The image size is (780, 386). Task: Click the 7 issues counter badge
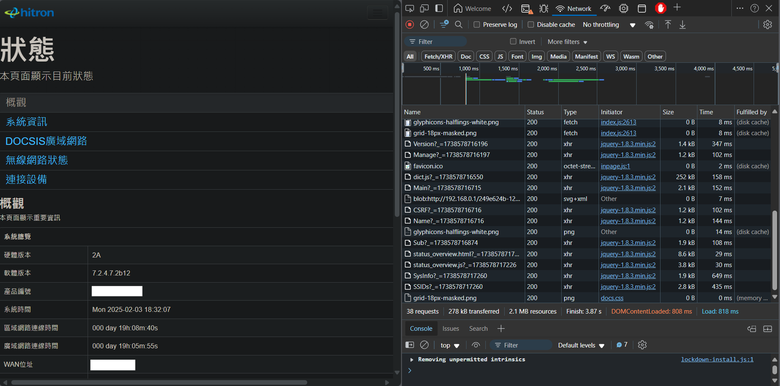pyautogui.click(x=622, y=345)
